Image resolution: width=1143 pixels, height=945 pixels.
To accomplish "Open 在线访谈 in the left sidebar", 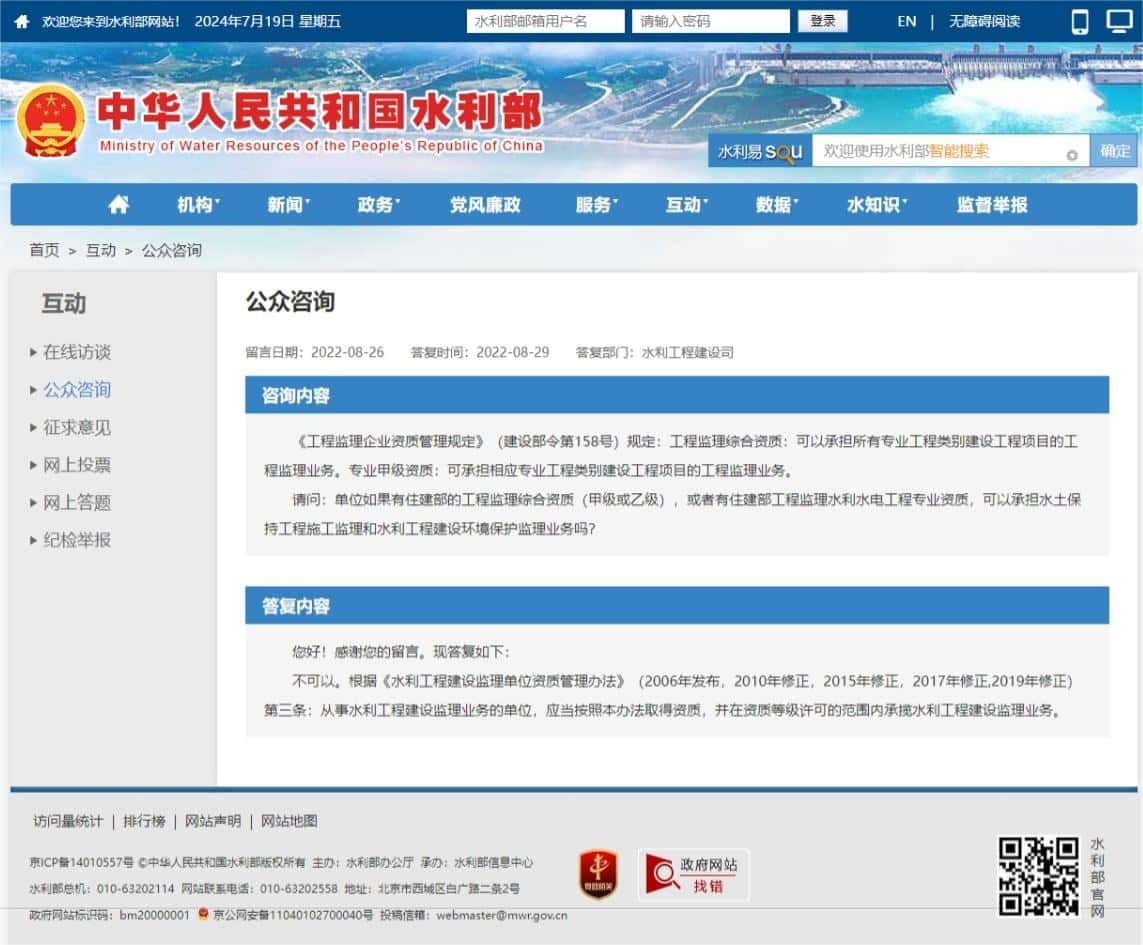I will coord(77,352).
